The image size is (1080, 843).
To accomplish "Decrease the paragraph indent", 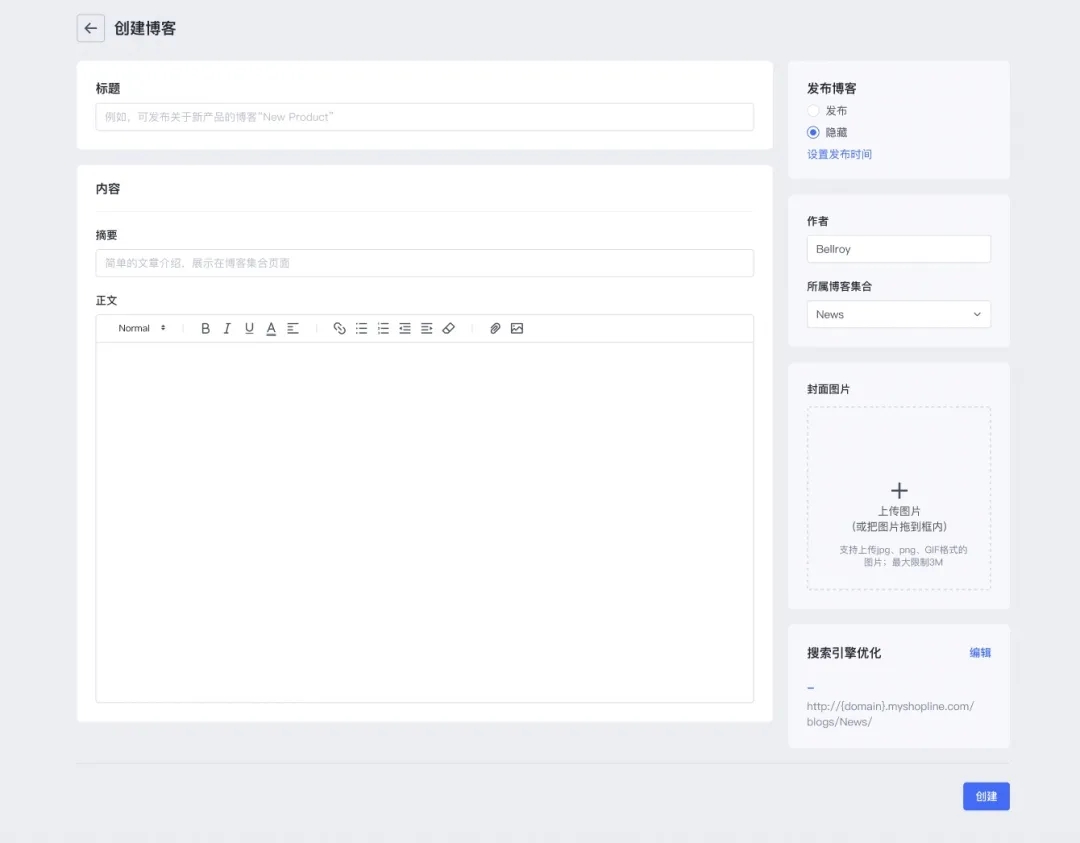I will (x=405, y=329).
